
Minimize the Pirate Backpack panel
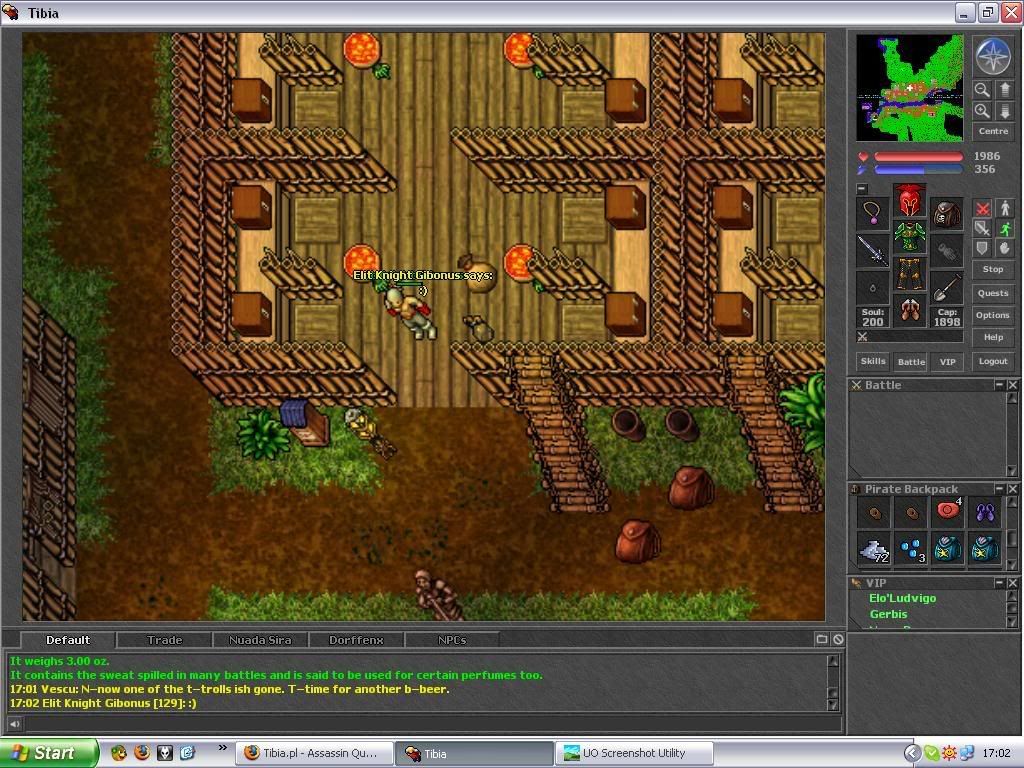click(999, 489)
